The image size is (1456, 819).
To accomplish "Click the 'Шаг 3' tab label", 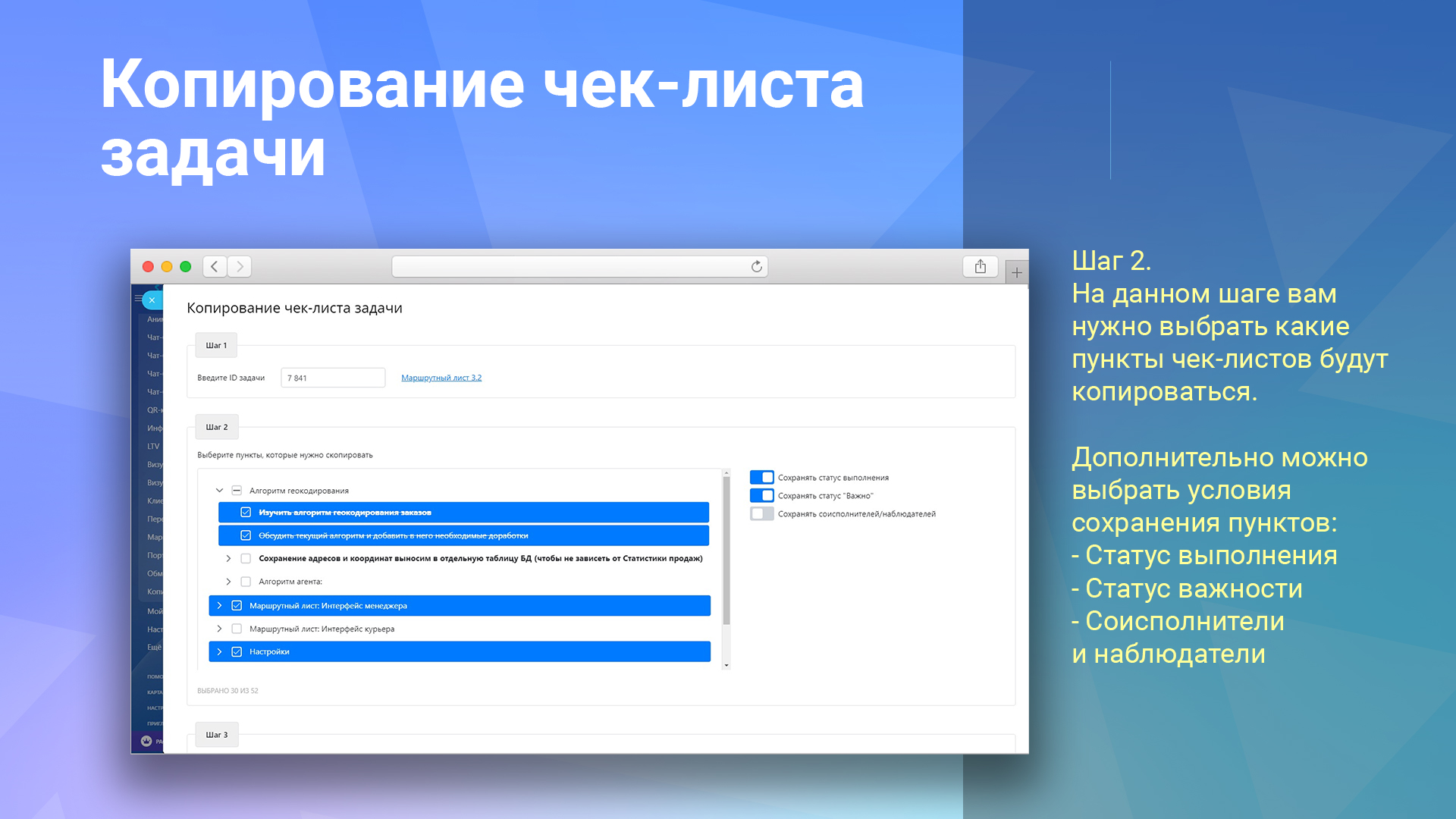I will [217, 735].
